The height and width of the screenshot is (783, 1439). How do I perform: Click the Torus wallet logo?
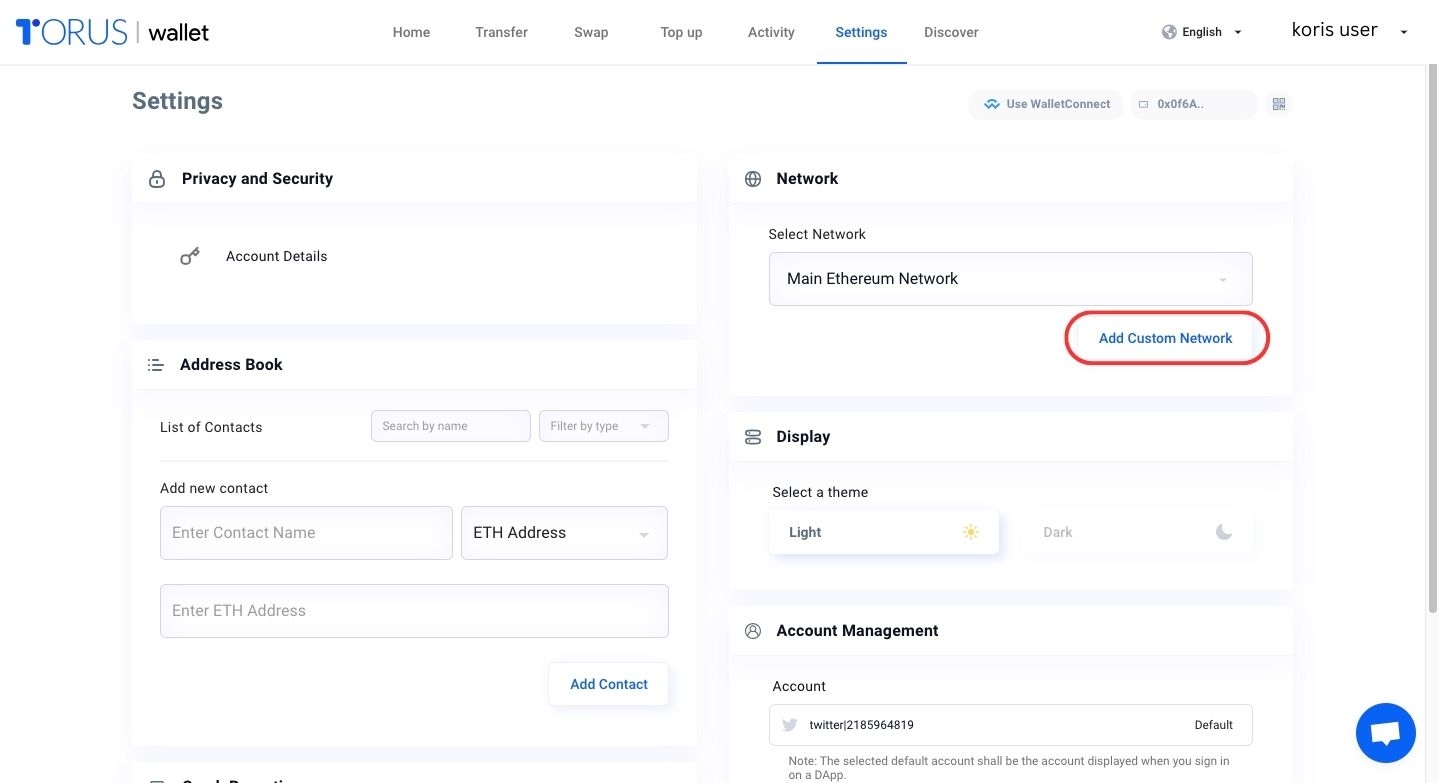tap(112, 32)
